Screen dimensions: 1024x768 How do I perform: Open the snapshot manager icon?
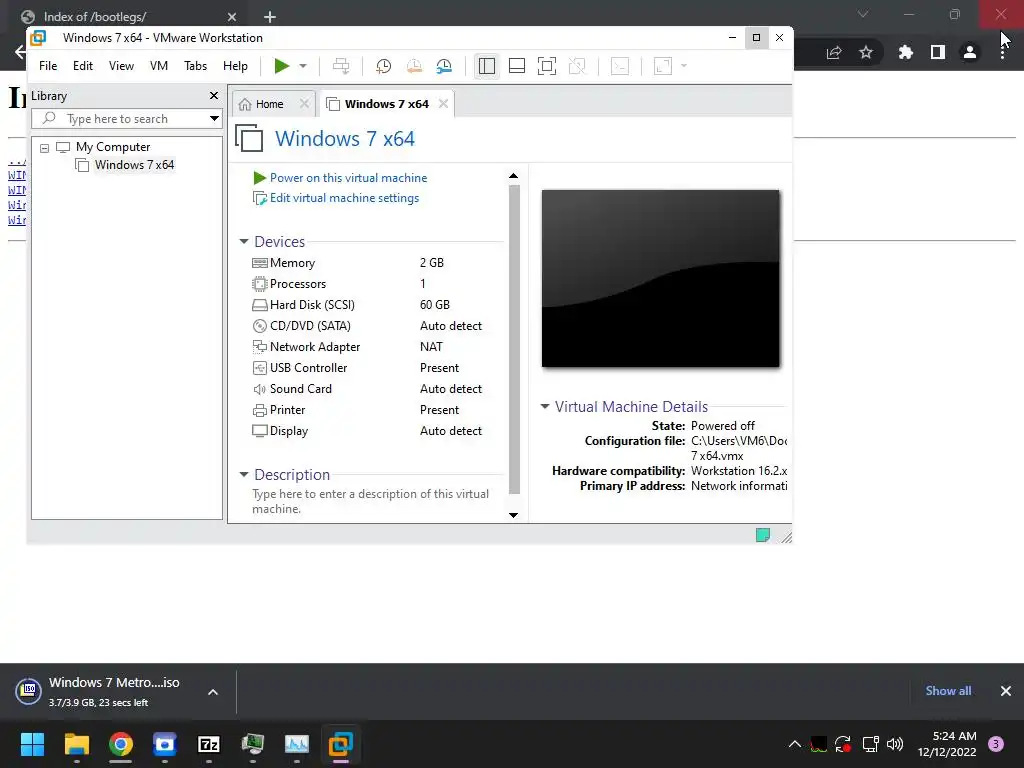[444, 66]
